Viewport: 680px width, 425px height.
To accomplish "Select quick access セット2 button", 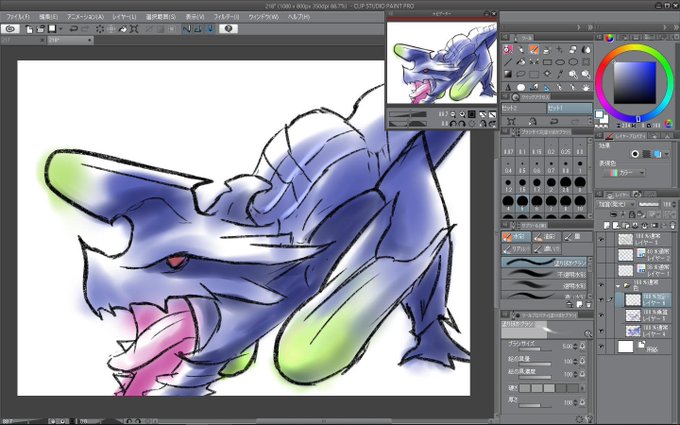I will point(523,108).
